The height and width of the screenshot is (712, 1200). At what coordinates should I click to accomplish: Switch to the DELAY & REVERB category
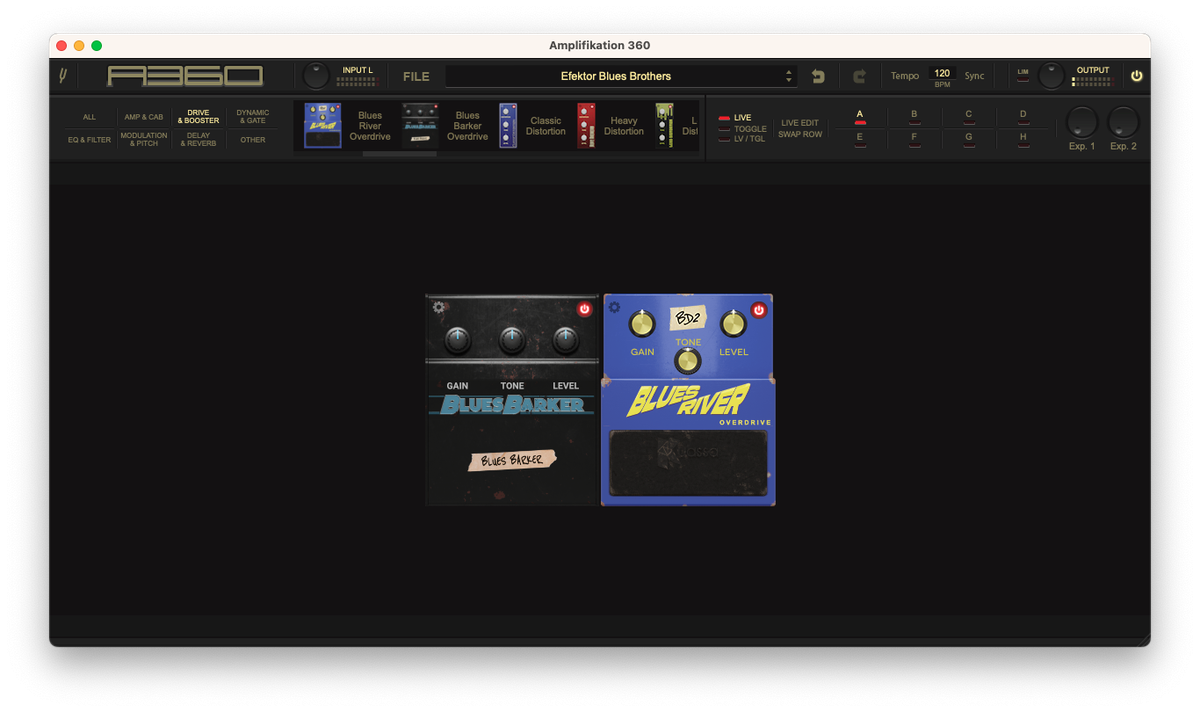pos(199,140)
